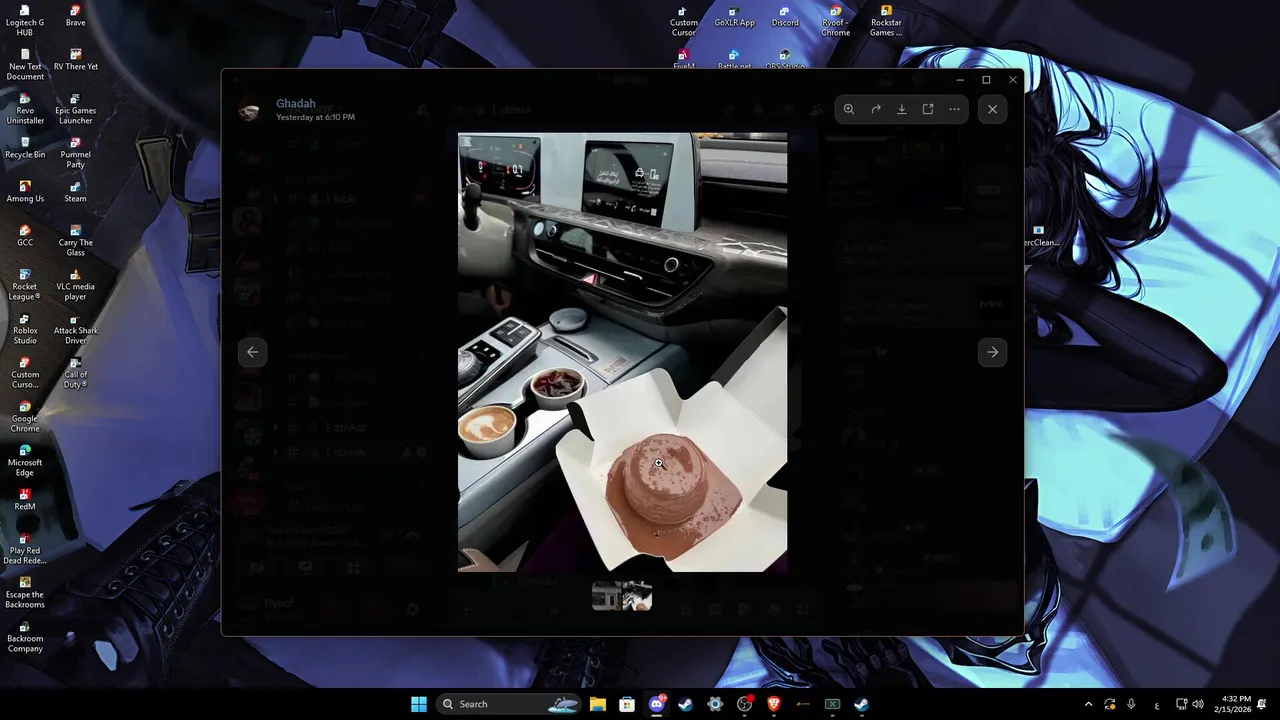Open Google Chrome desktop shortcut

[25, 417]
